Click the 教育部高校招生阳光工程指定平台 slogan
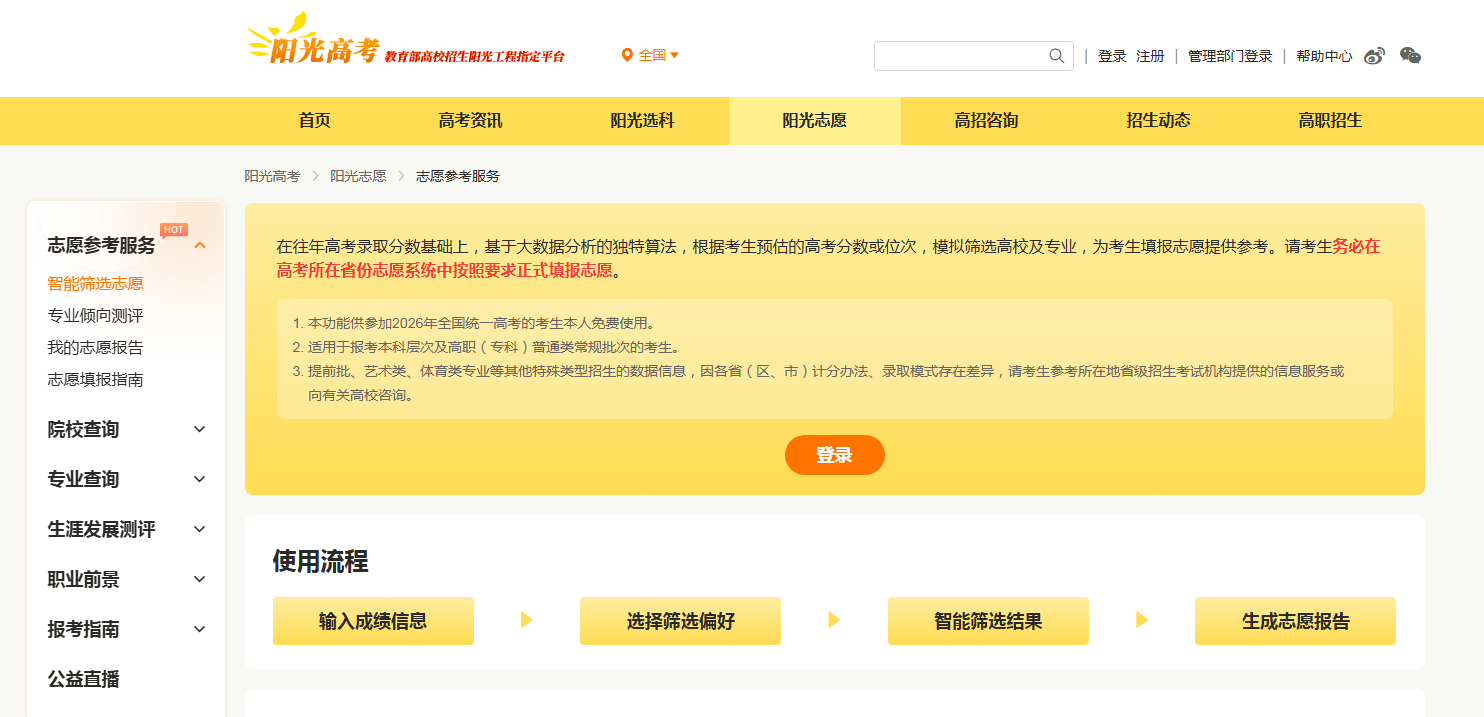Image resolution: width=1484 pixels, height=717 pixels. [x=474, y=57]
